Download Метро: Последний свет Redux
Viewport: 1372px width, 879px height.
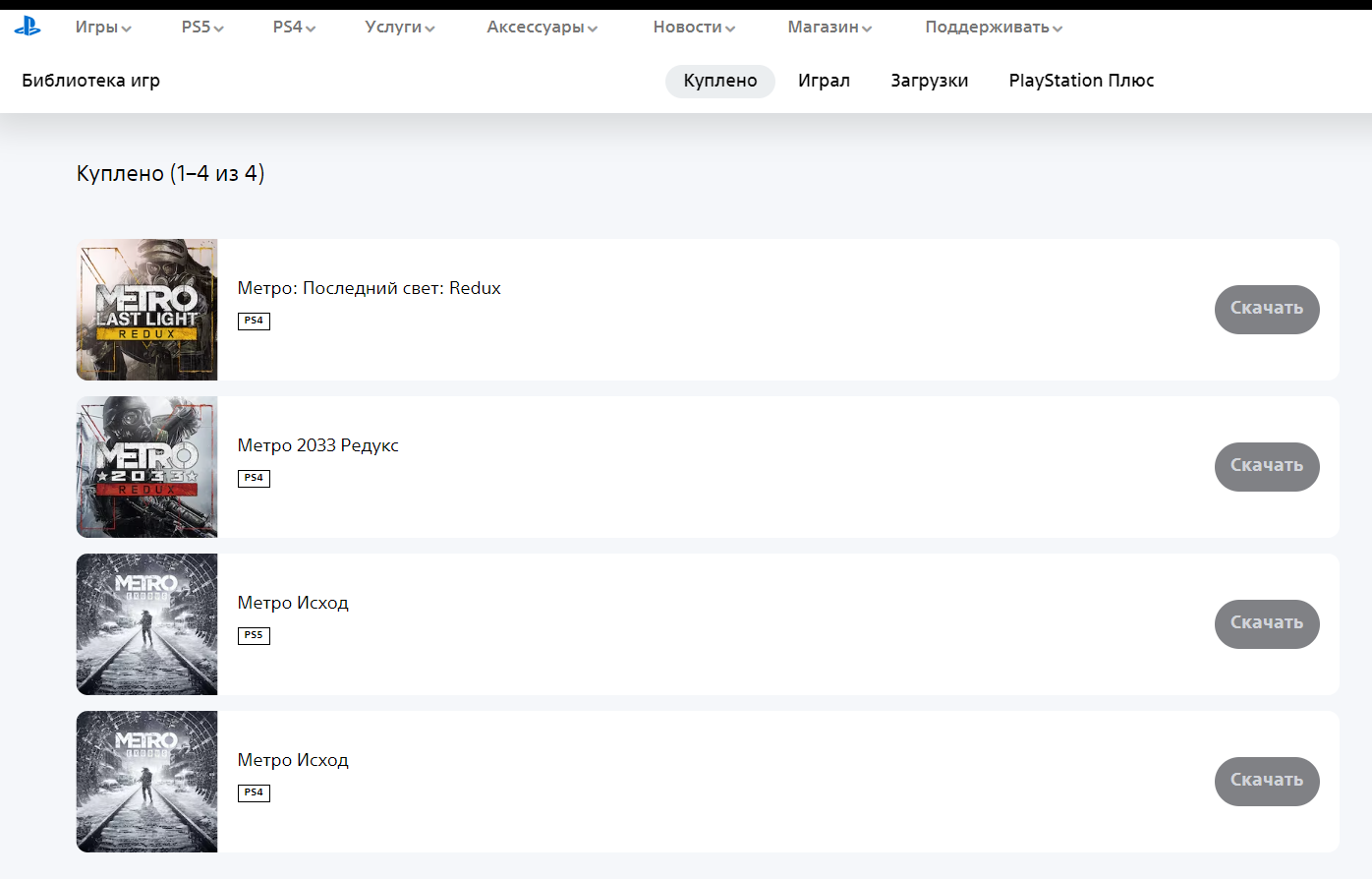[1266, 309]
